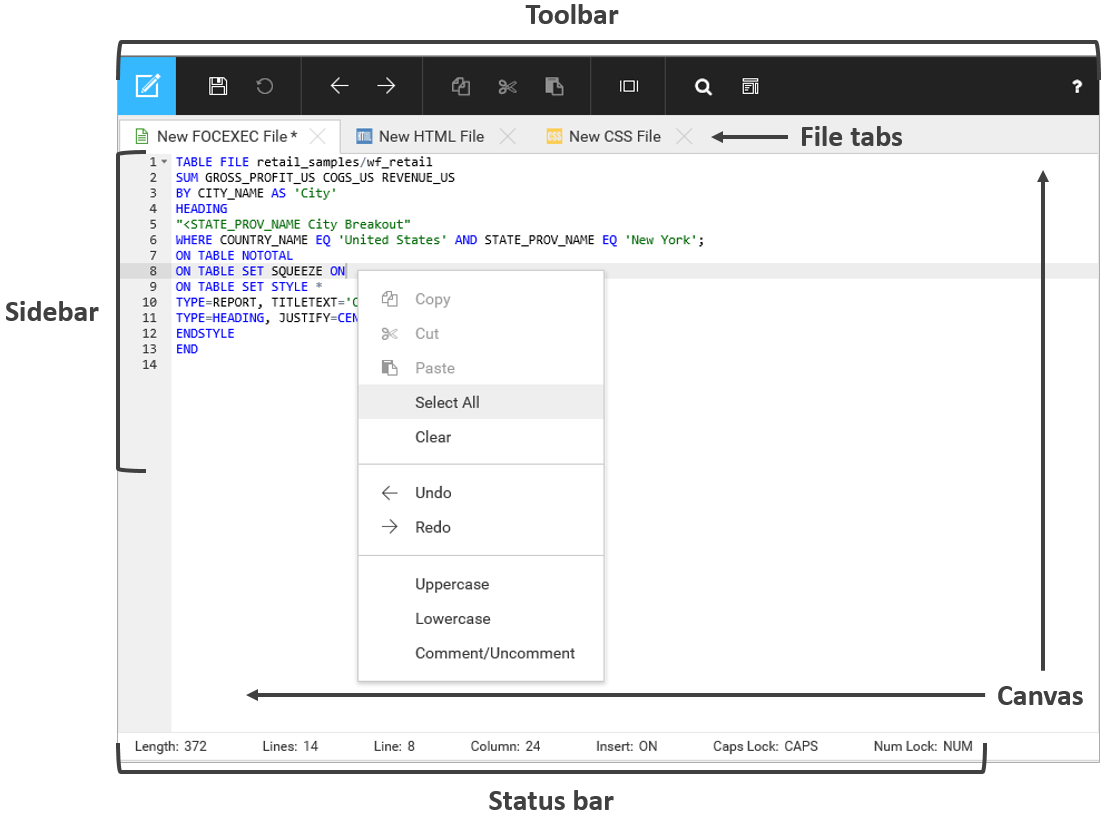The width and height of the screenshot is (1118, 817).
Task: Close the New FOCEXEC File tab
Action: (317, 136)
